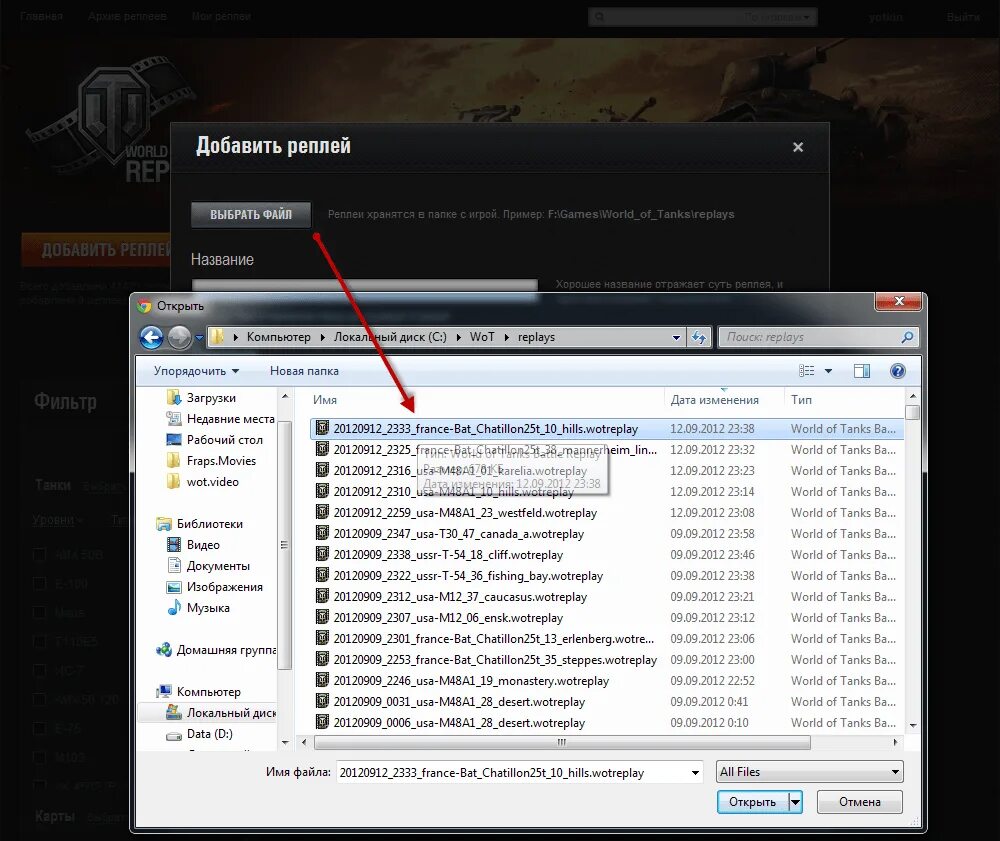Toggle the АМХ 50В tank filter checkbox
The width and height of the screenshot is (1000, 841).
[x=38, y=554]
